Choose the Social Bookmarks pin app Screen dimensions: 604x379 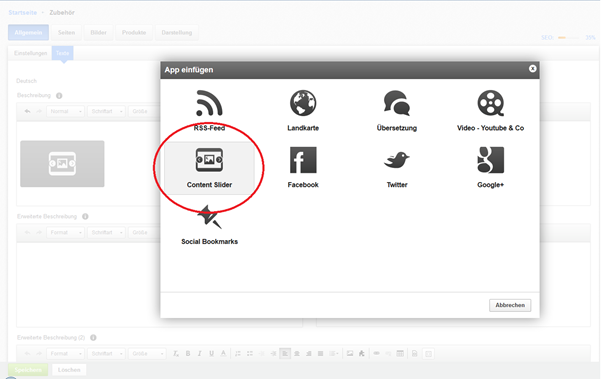click(209, 225)
